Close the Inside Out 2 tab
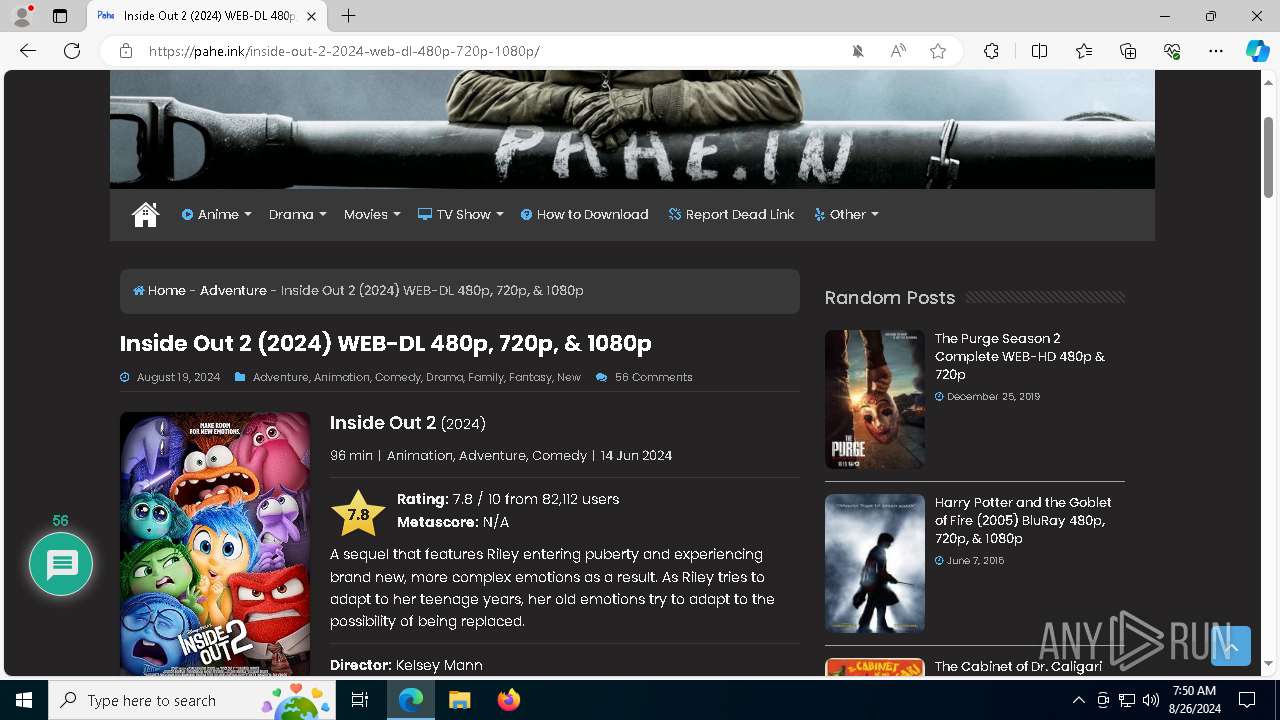The image size is (1280, 720). click(311, 16)
